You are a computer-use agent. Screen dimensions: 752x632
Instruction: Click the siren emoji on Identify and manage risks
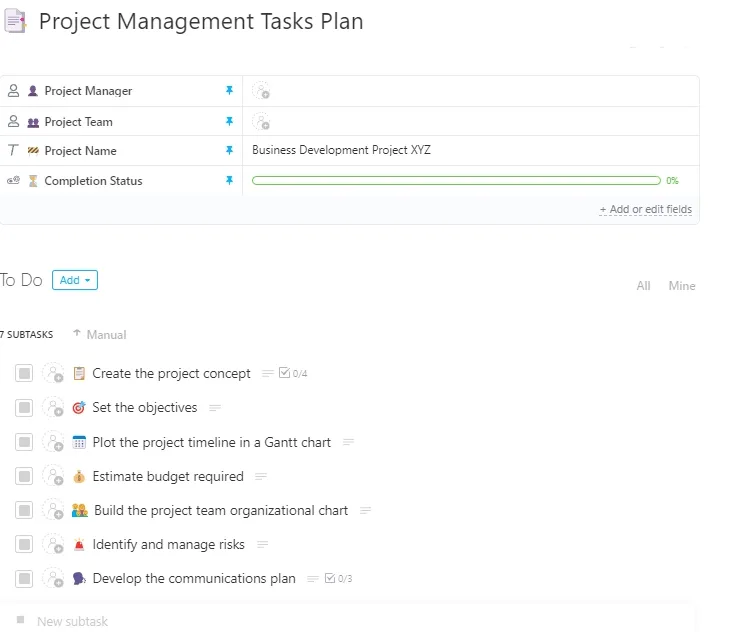(x=79, y=544)
